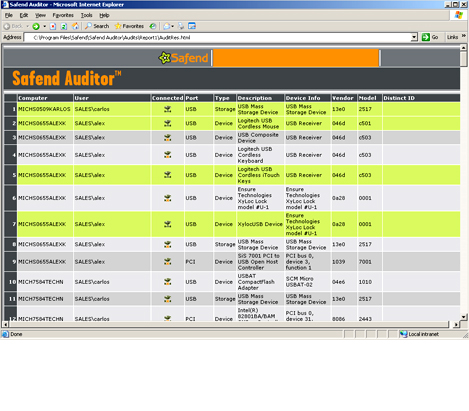Open the Edit menu

click(x=24, y=15)
